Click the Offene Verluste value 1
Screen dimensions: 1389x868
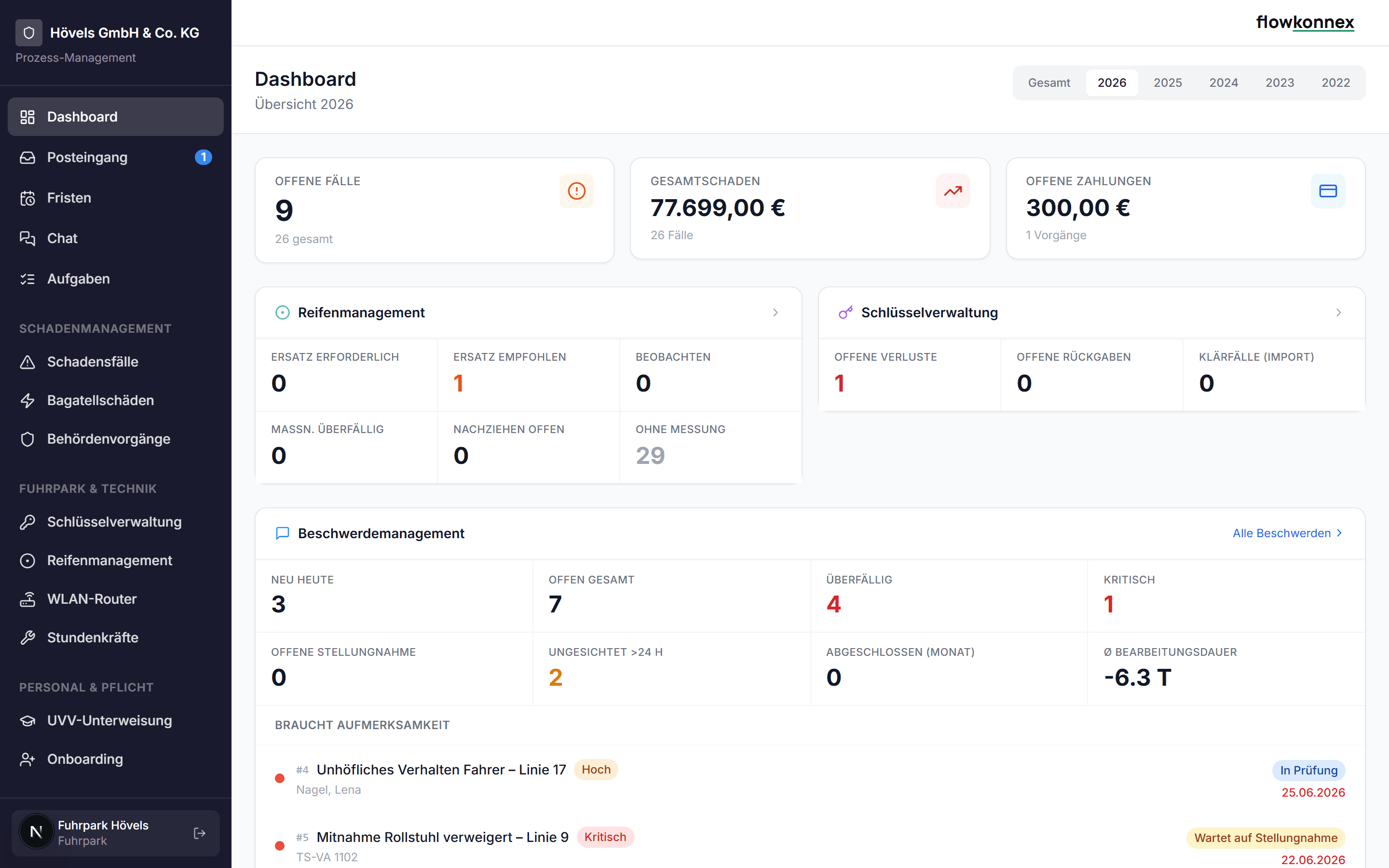pos(839,383)
